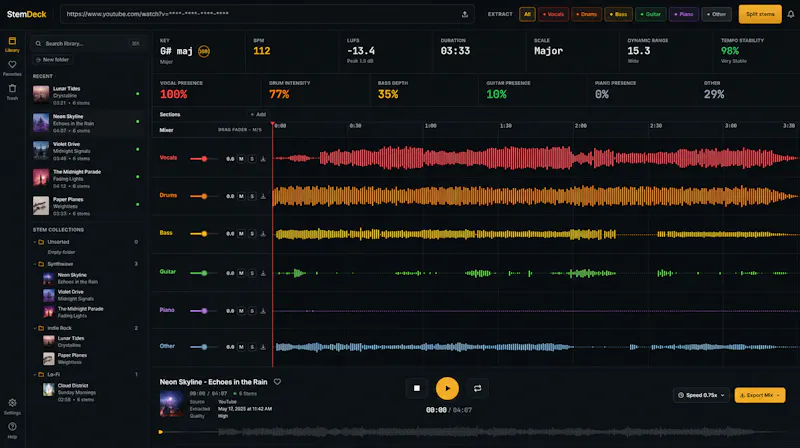
Task: Download the Other stem
Action: click(263, 347)
